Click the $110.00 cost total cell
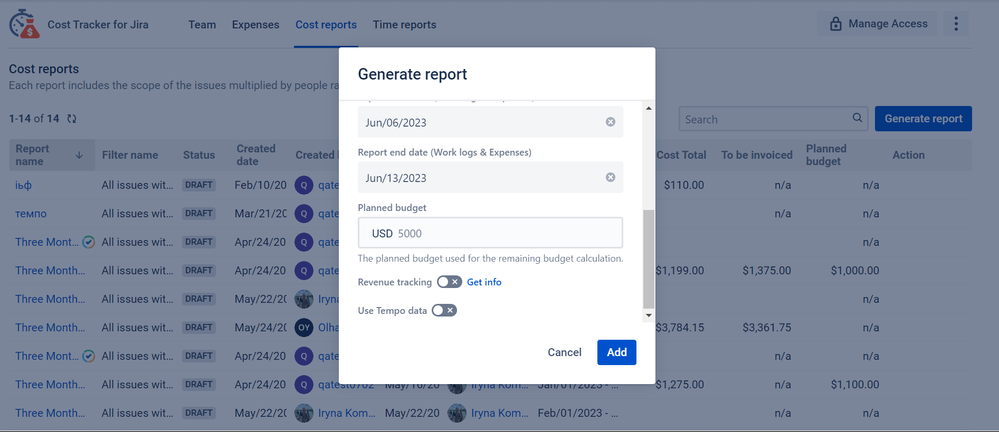This screenshot has width=999, height=432. (x=684, y=185)
